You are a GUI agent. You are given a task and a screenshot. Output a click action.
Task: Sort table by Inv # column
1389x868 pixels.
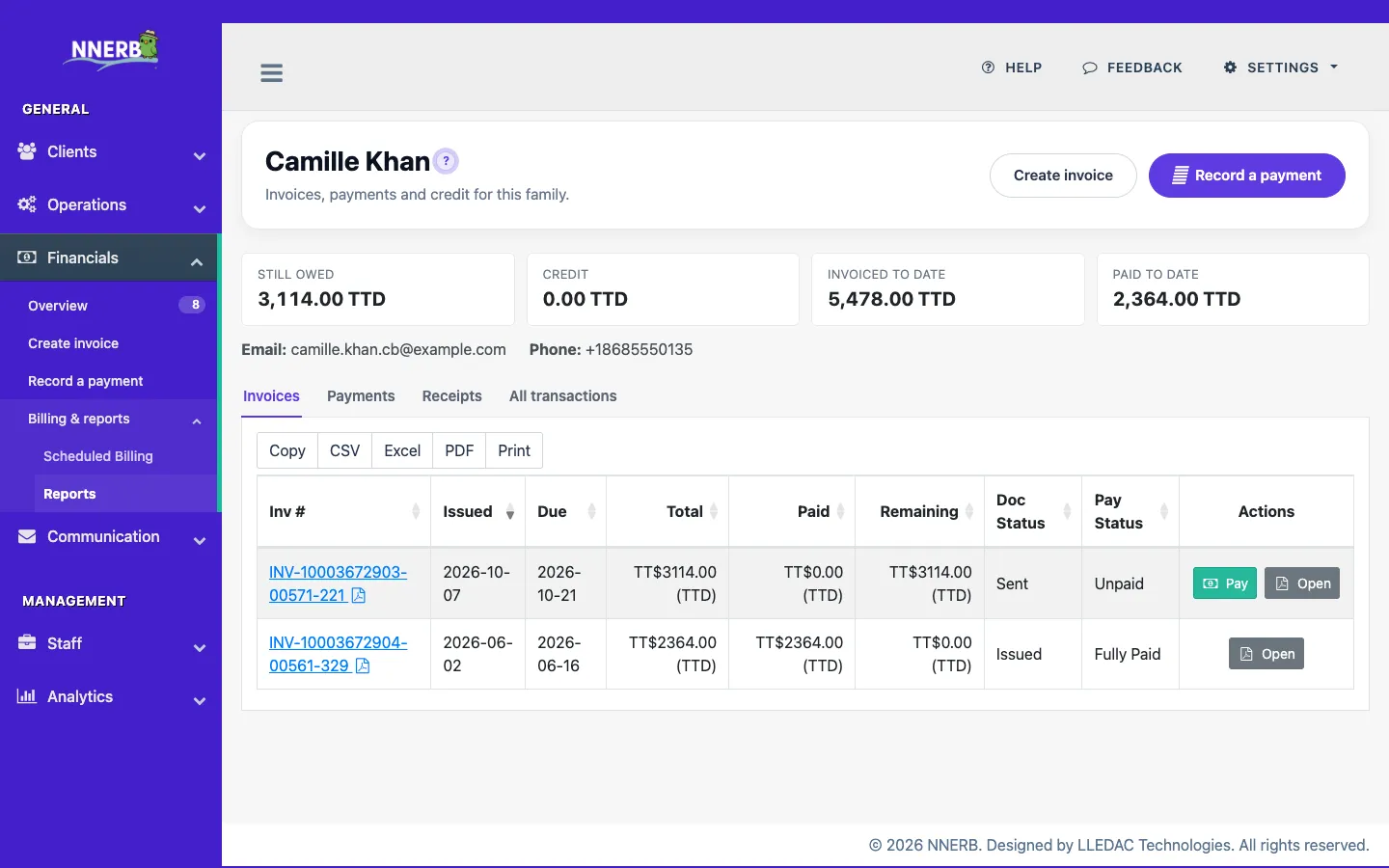343,512
